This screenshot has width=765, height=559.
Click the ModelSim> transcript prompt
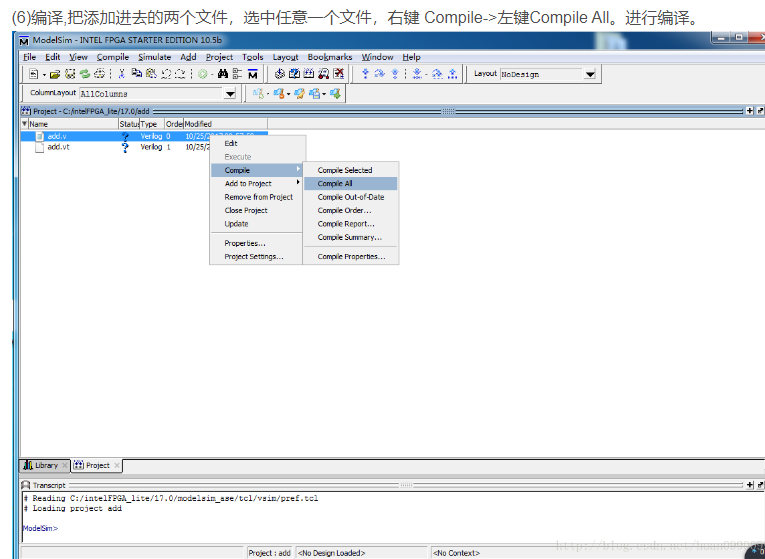click(40, 528)
